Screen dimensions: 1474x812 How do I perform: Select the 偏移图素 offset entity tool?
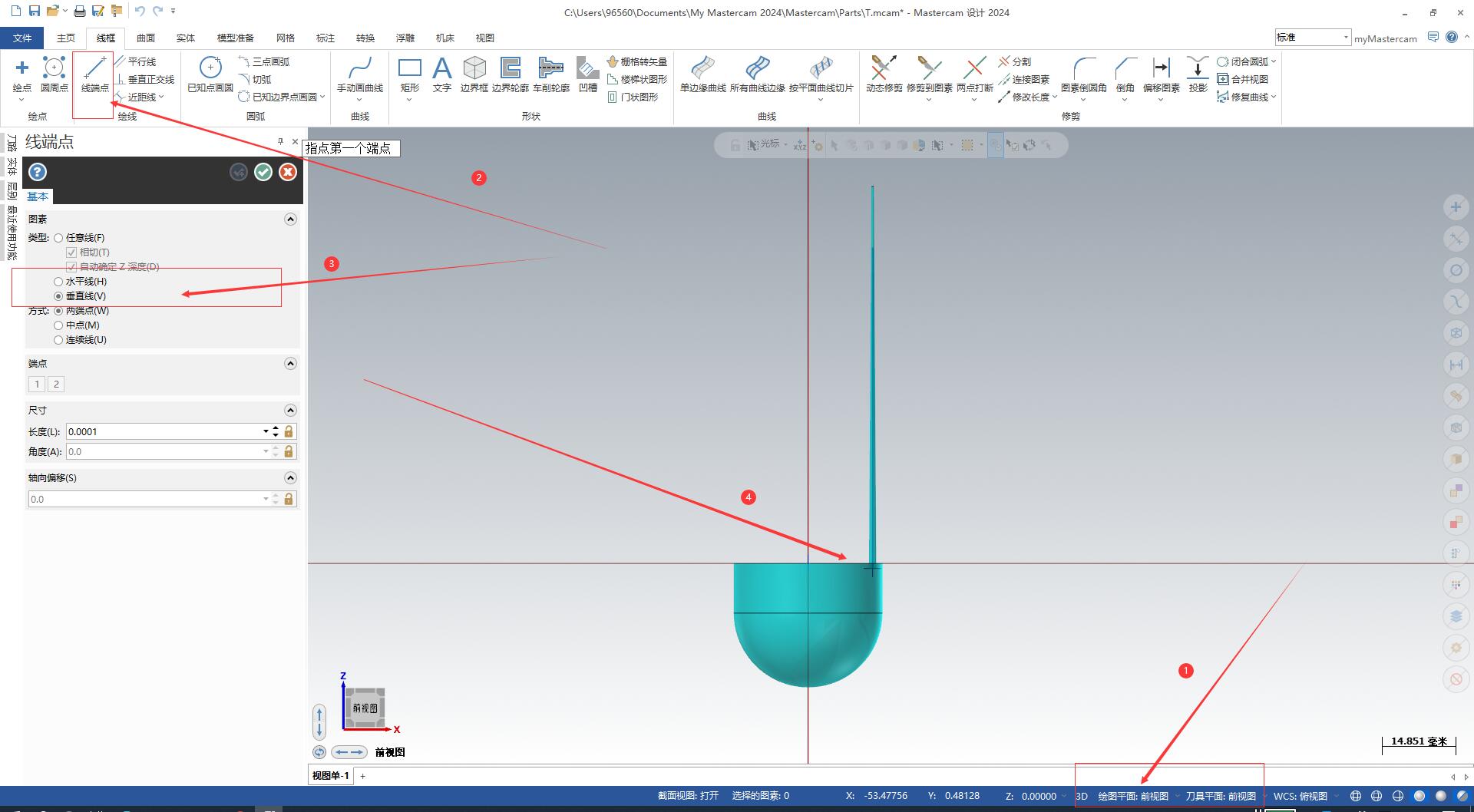point(1161,75)
